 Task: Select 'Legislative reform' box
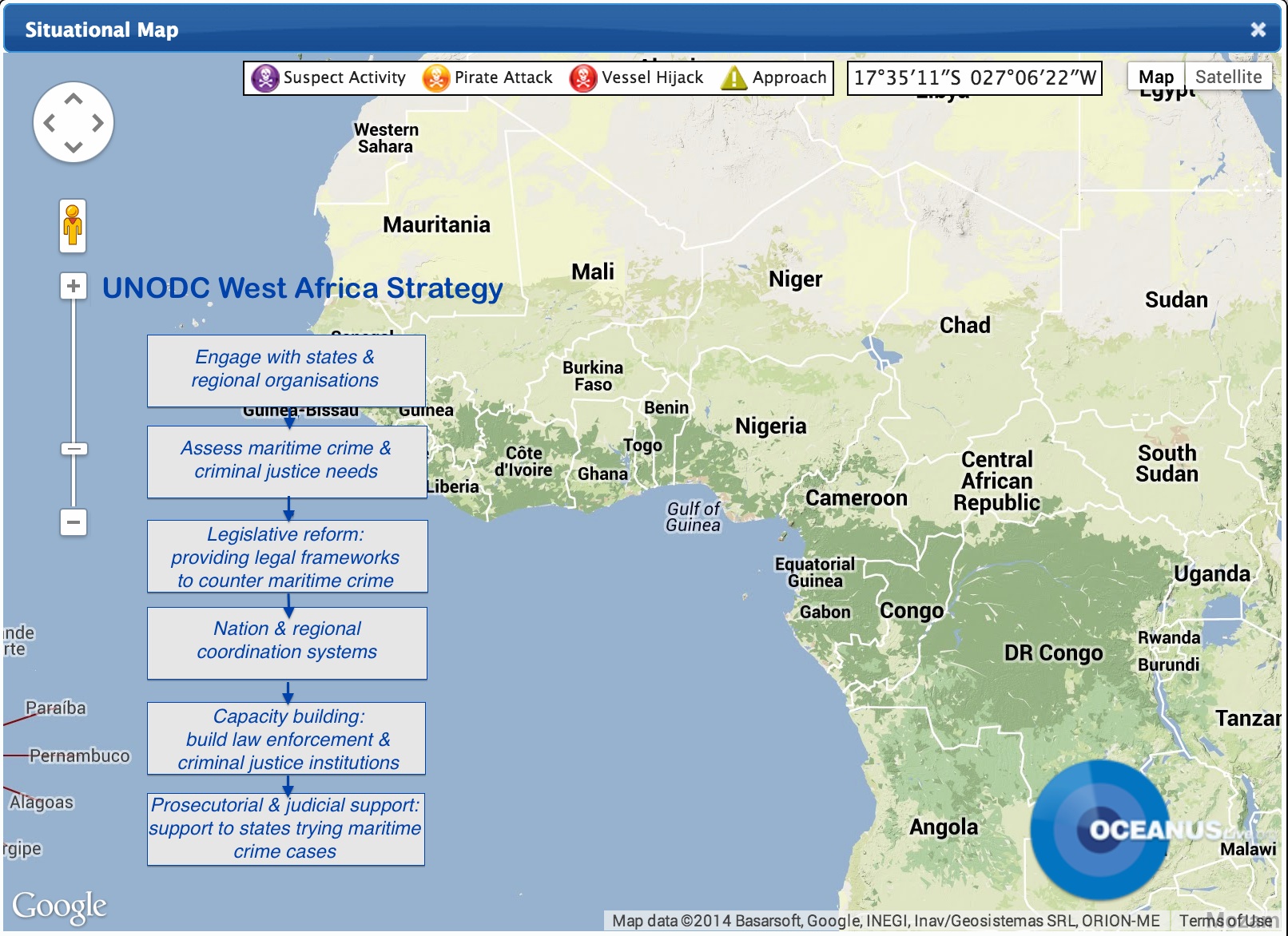tap(287, 557)
